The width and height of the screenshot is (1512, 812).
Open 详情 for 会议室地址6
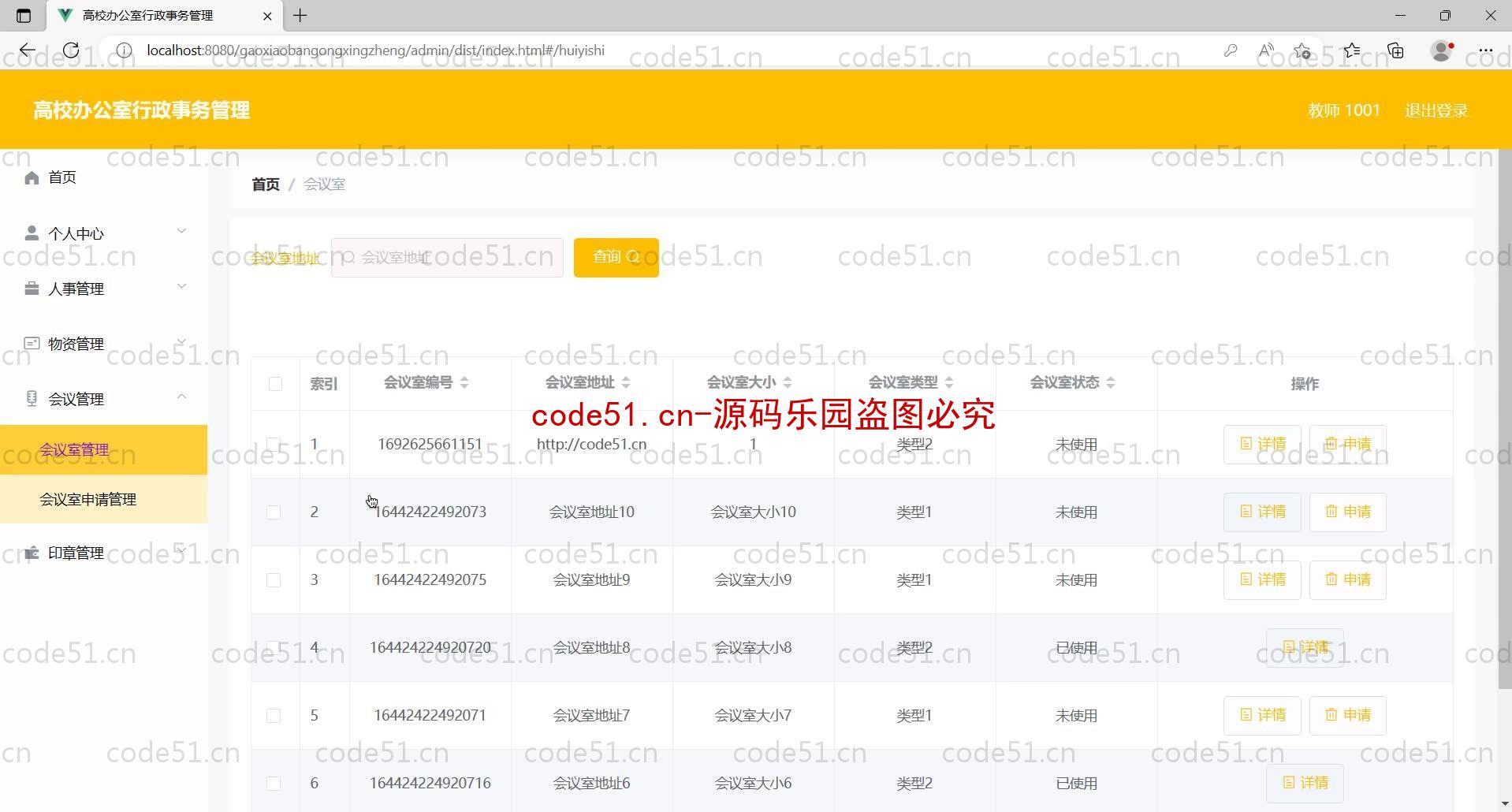(x=1305, y=783)
